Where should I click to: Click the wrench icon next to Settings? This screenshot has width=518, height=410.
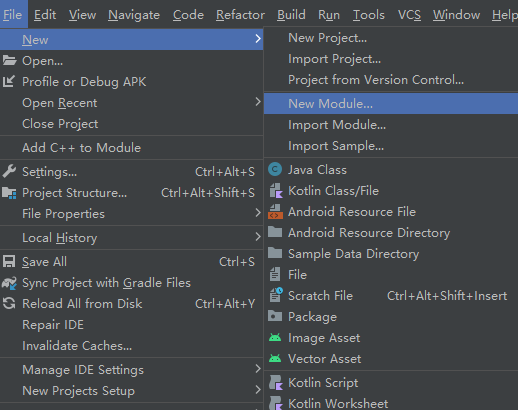(9, 171)
